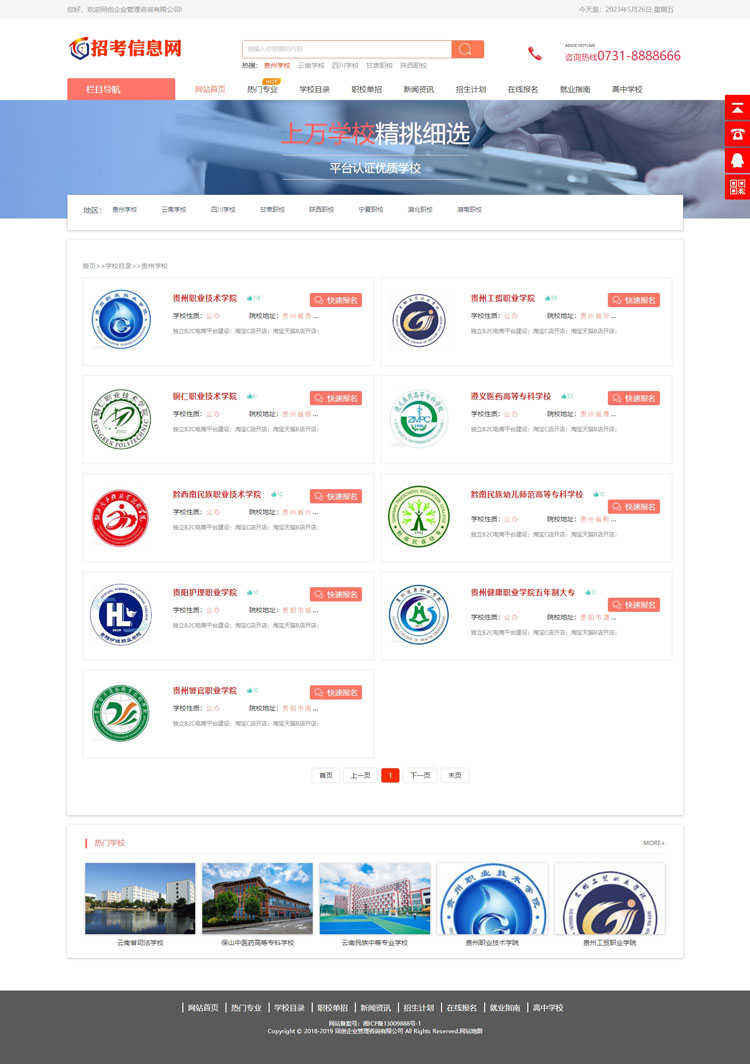Click the red phone handset icon beside the hotline
750x1064 pixels.
(x=535, y=54)
